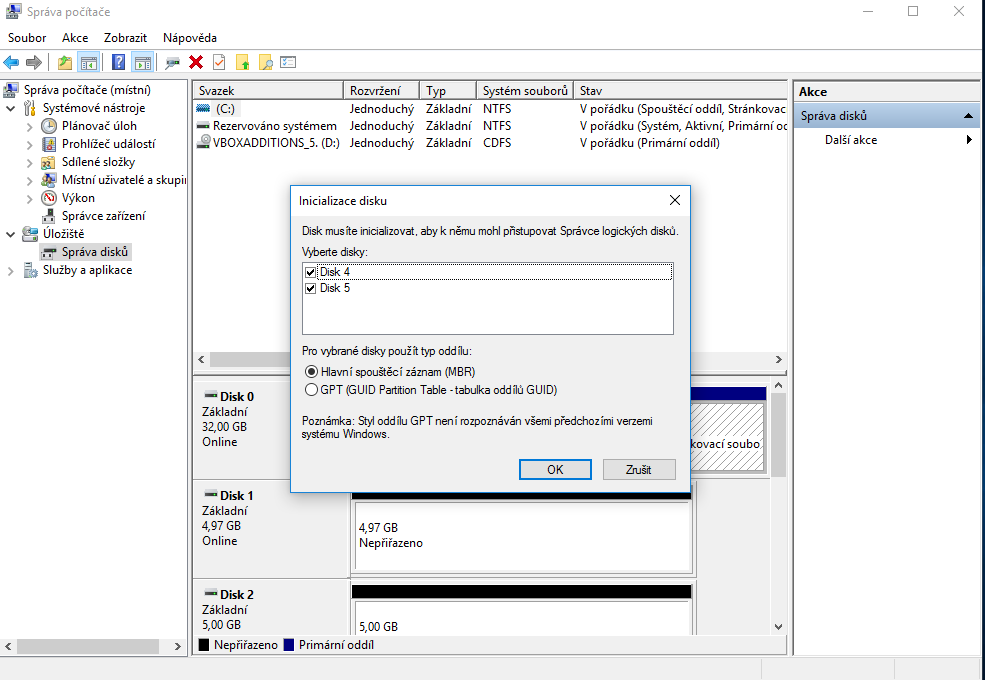Image resolution: width=985 pixels, height=680 pixels.
Task: Collapse the Správa disků actions section
Action: point(967,116)
